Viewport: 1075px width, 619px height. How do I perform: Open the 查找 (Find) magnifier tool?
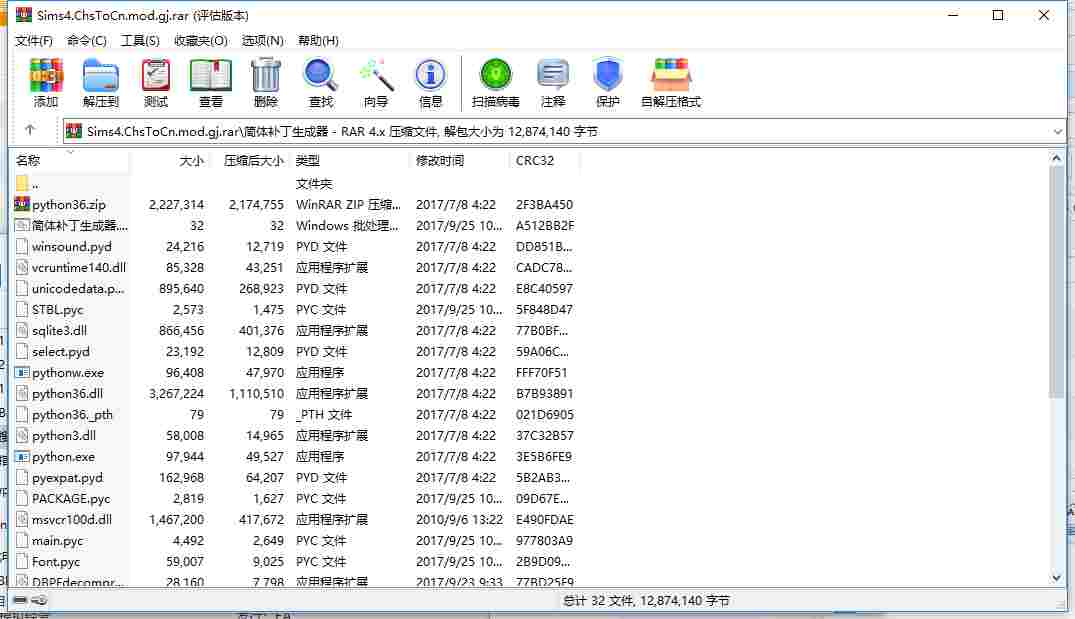(x=321, y=82)
